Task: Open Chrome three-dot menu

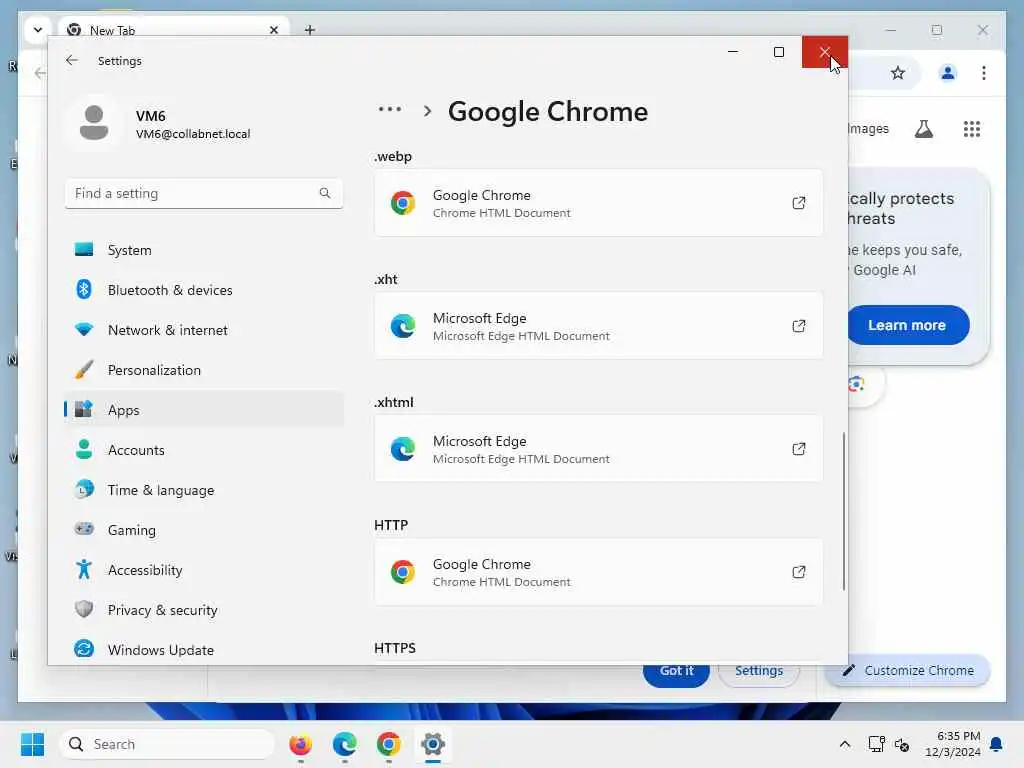Action: point(984,72)
